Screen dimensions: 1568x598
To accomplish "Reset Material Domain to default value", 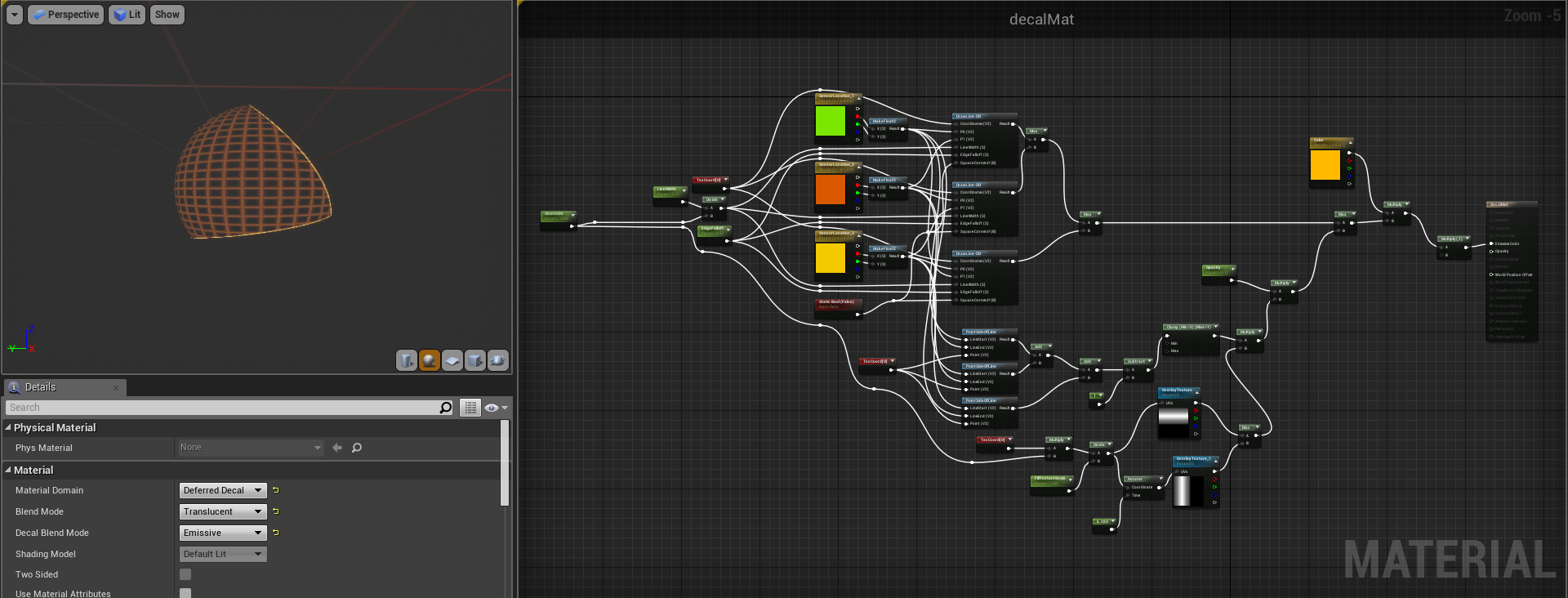I will [x=276, y=490].
